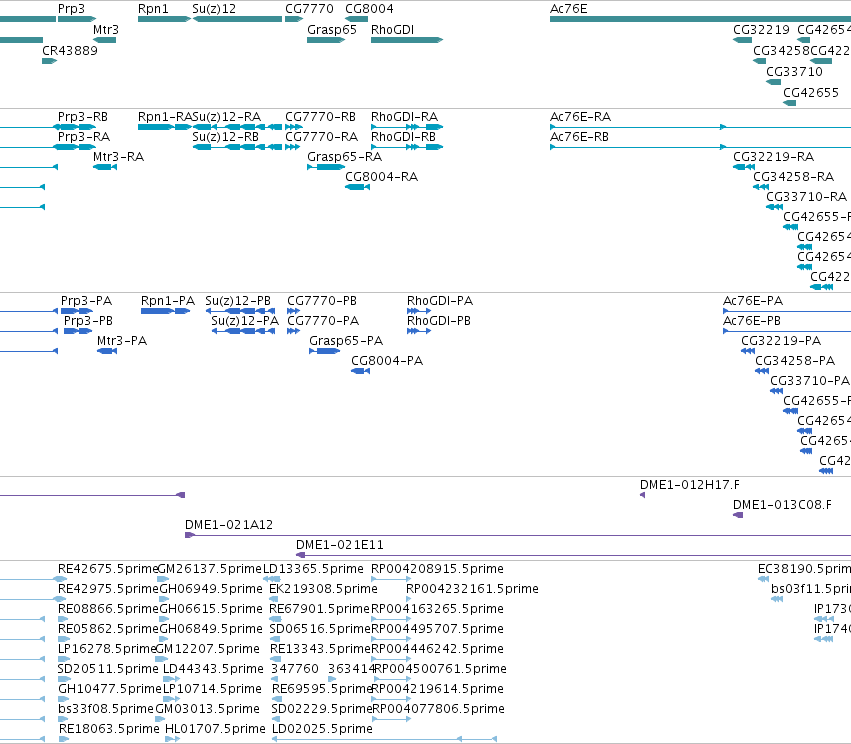Click the CG8004 gene label

[369, 9]
